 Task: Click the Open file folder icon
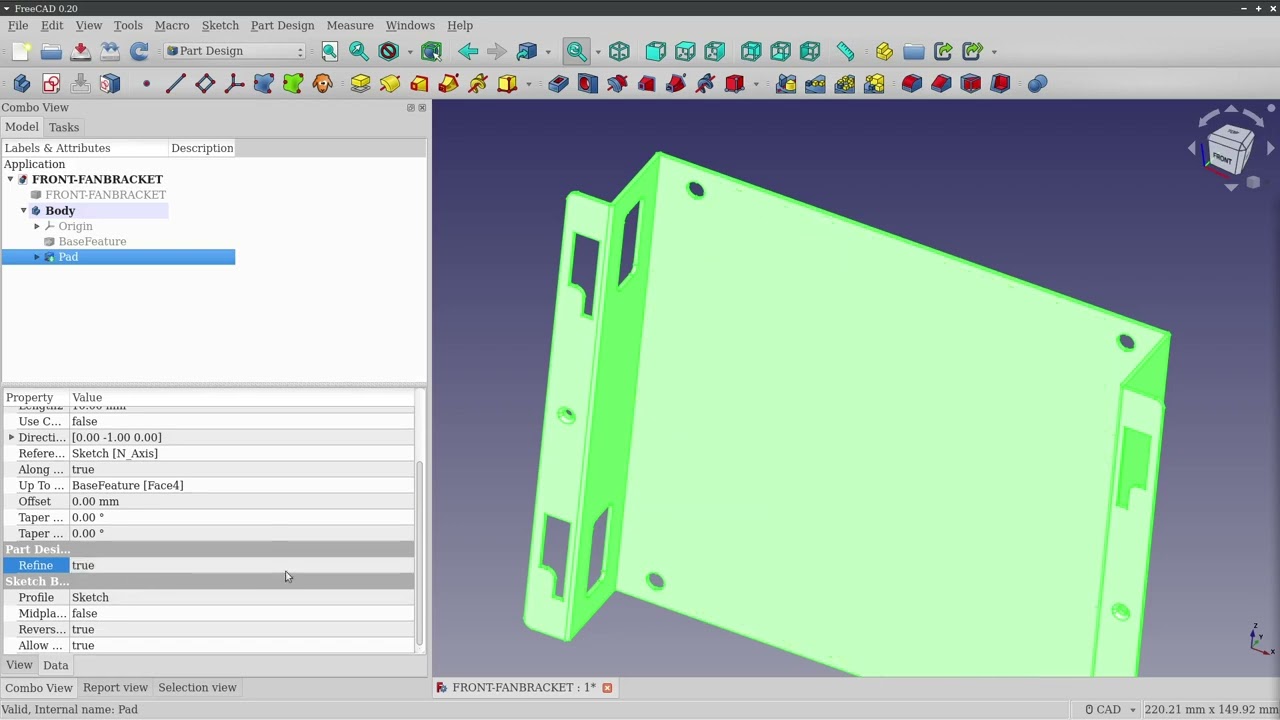(x=51, y=51)
